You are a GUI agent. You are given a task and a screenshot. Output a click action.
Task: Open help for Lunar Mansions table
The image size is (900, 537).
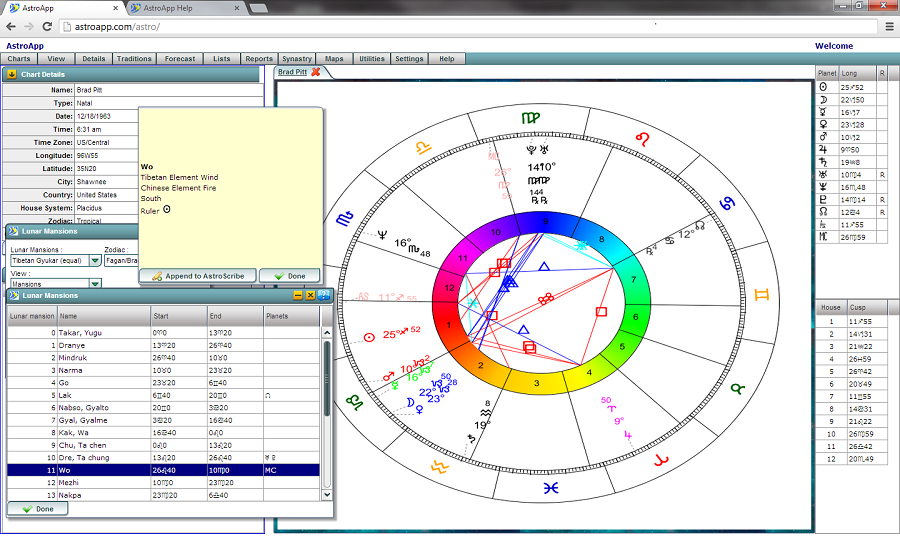[324, 295]
